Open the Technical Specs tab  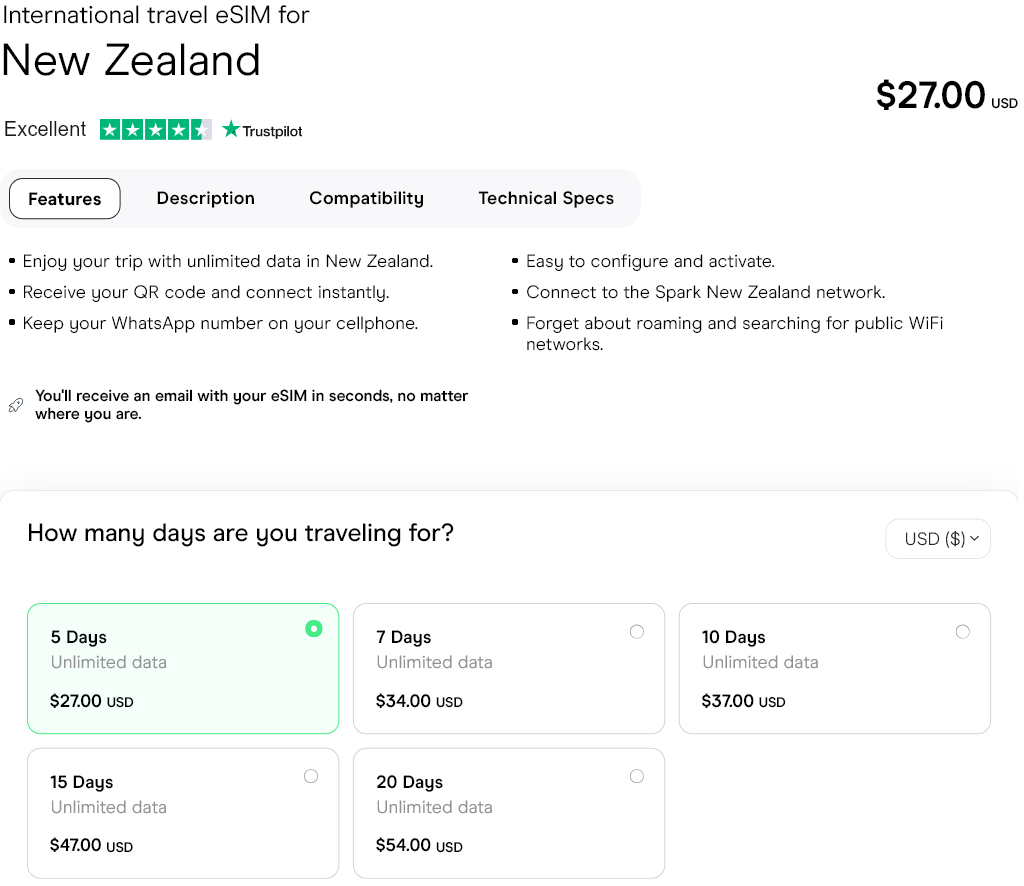click(x=546, y=198)
